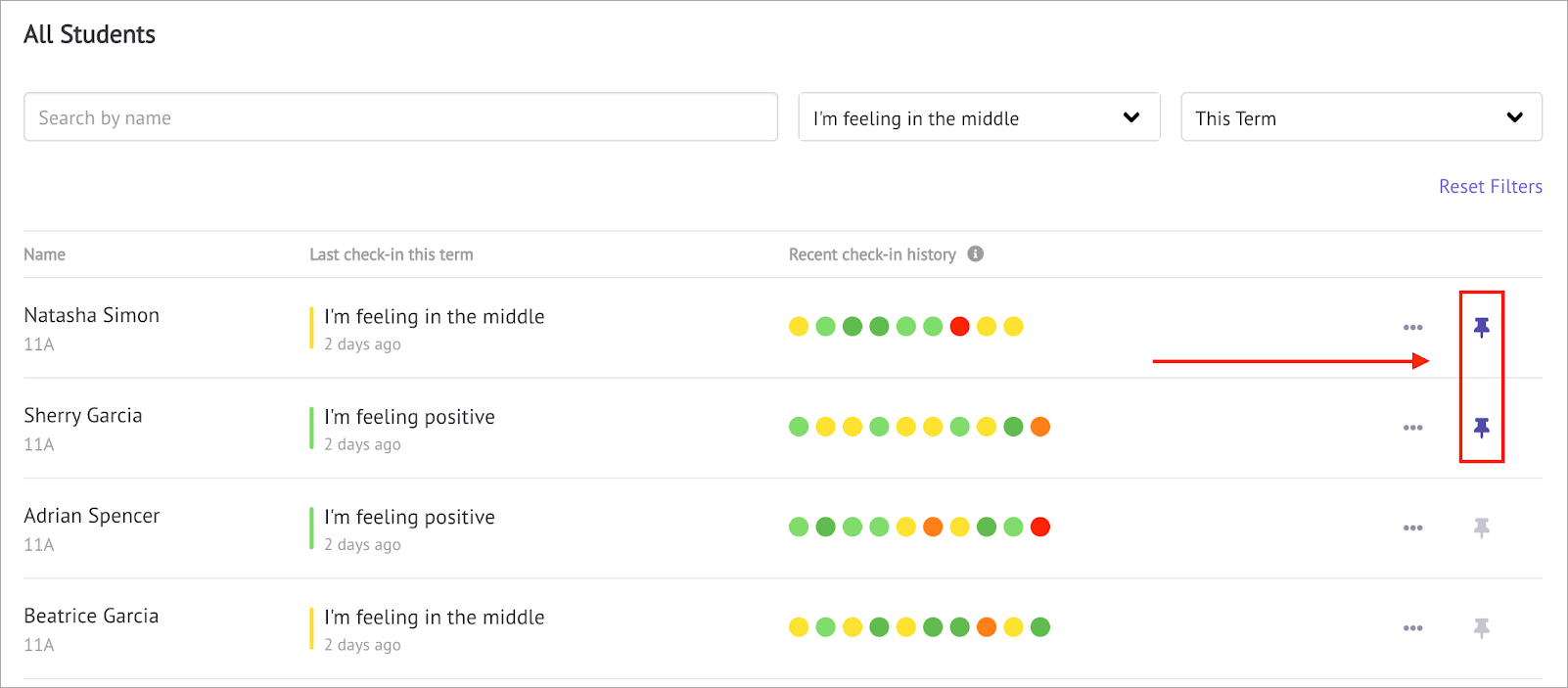Unpin Sherry Garcia using the pin icon
Viewport: 1568px width, 688px height.
click(x=1482, y=428)
